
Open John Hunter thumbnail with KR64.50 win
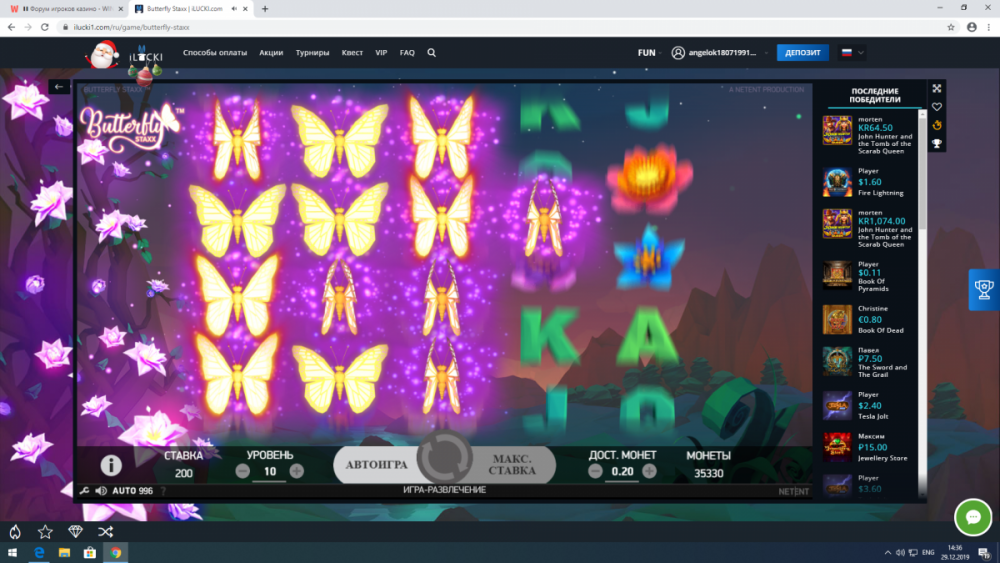[837, 131]
